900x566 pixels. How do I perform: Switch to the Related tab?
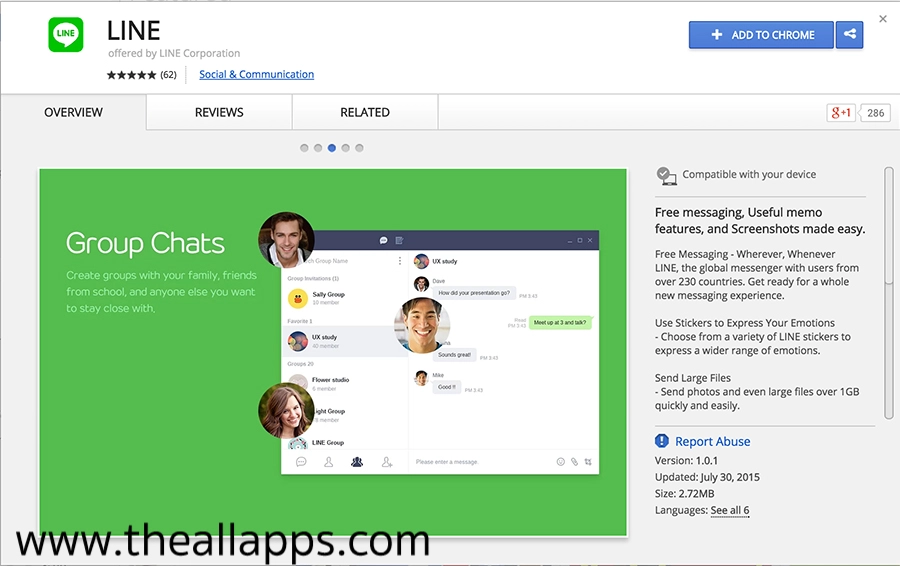pyautogui.click(x=365, y=113)
